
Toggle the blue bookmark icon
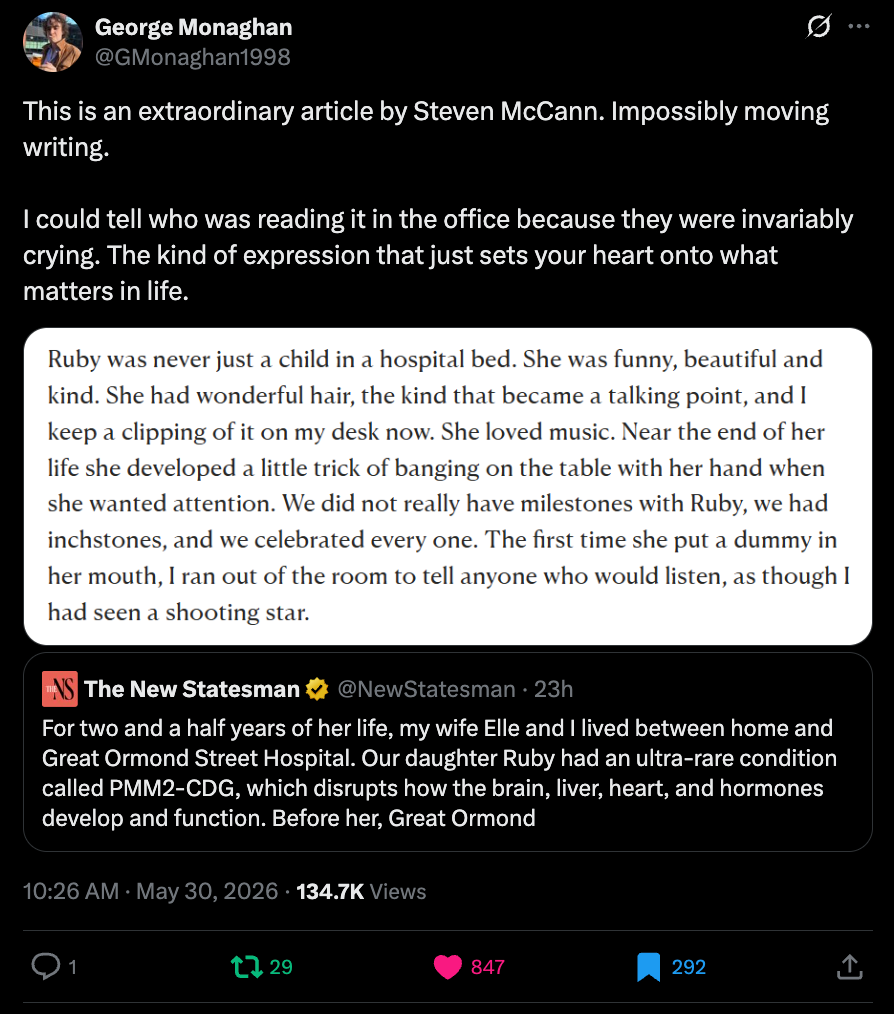click(648, 967)
